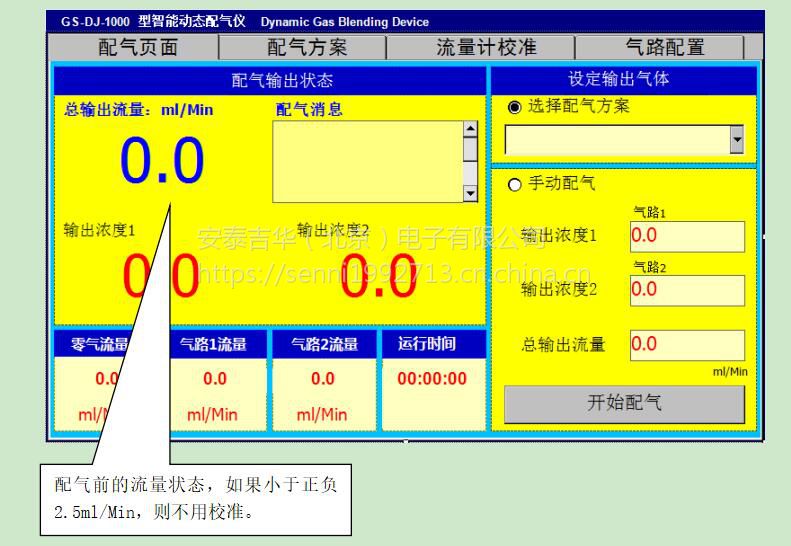Go to the 流量计校准 tab

[486, 47]
